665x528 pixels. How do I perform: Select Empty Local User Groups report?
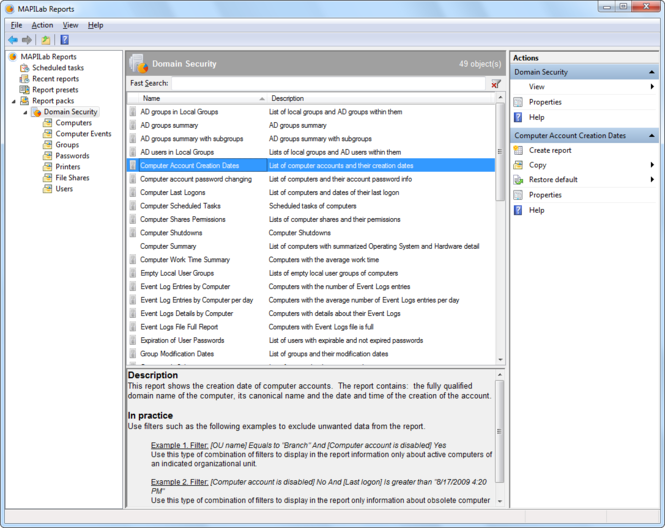coord(311,274)
